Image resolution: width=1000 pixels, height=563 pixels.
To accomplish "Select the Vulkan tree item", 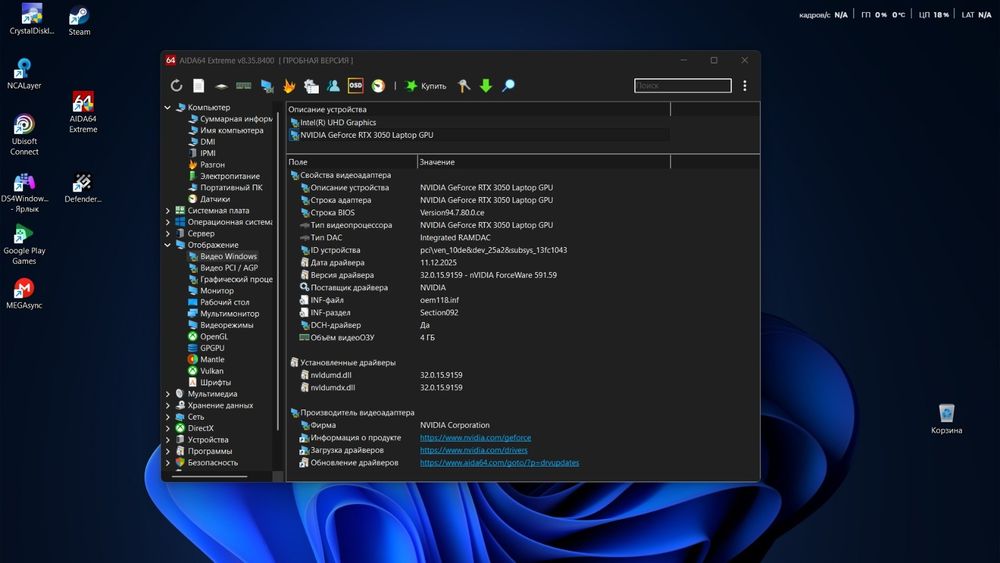I will coord(205,371).
